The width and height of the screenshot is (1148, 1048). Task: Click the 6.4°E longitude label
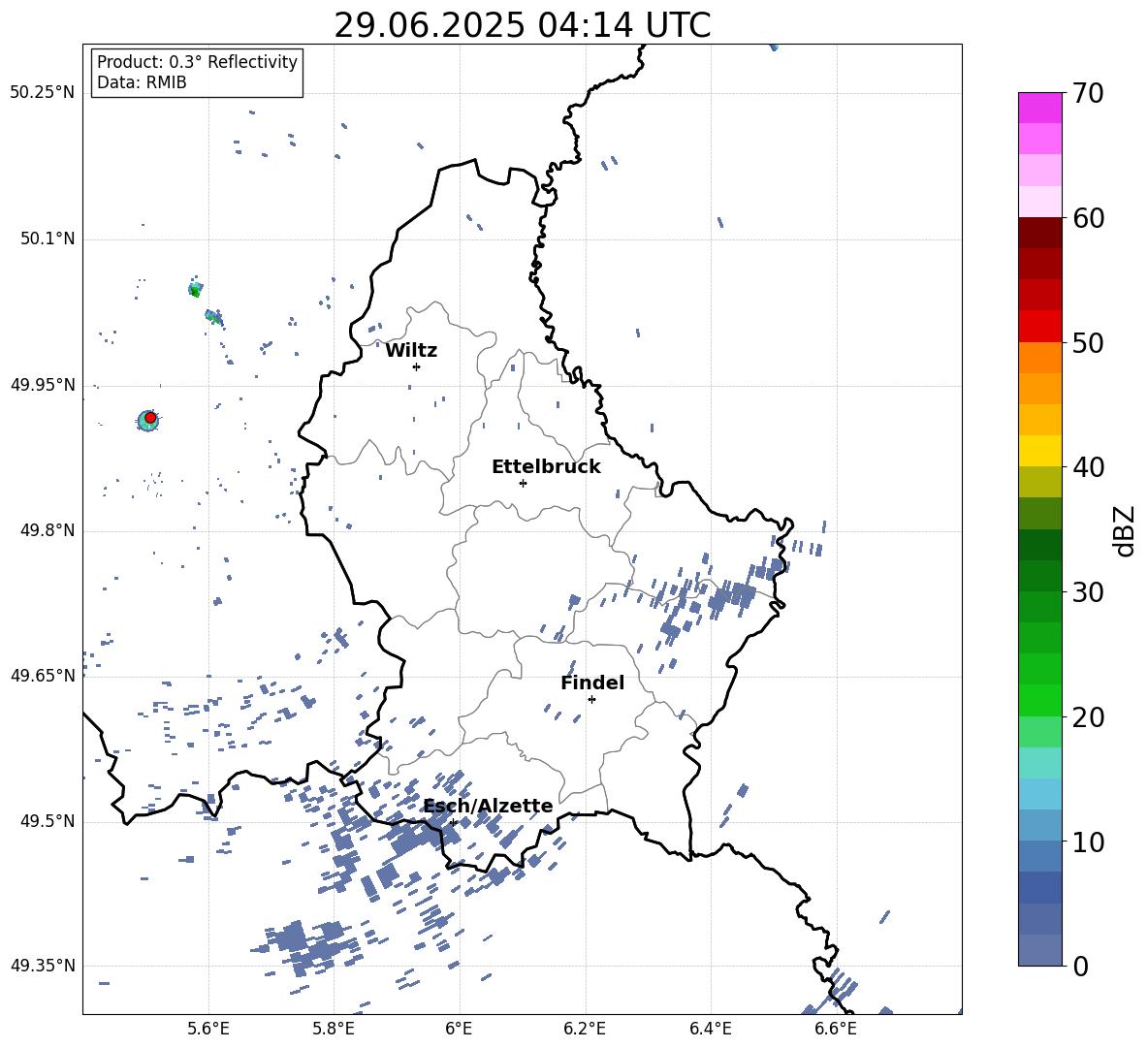click(x=710, y=1029)
